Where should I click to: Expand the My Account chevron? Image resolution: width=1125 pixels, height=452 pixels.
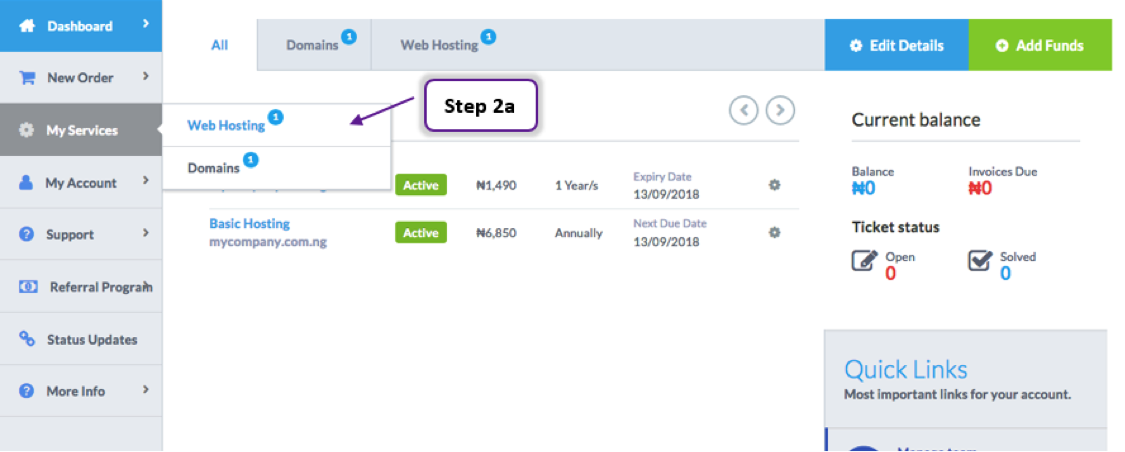coord(146,181)
